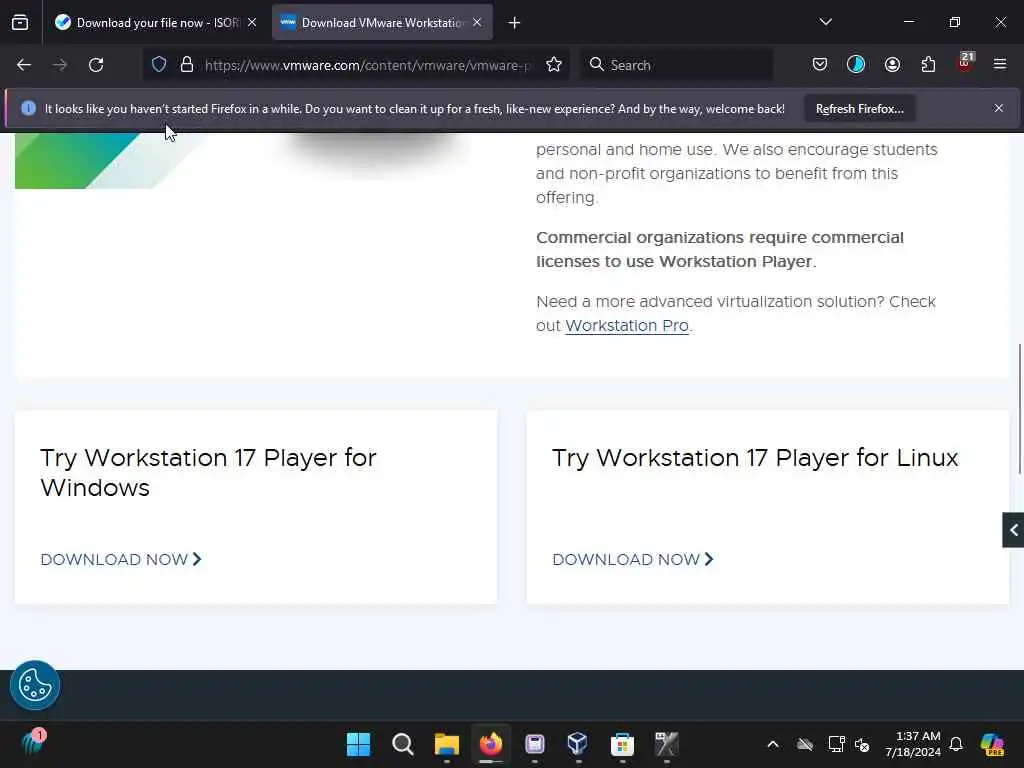Open the Firefox account menu
Image resolution: width=1024 pixels, height=768 pixels.
pyautogui.click(x=892, y=65)
